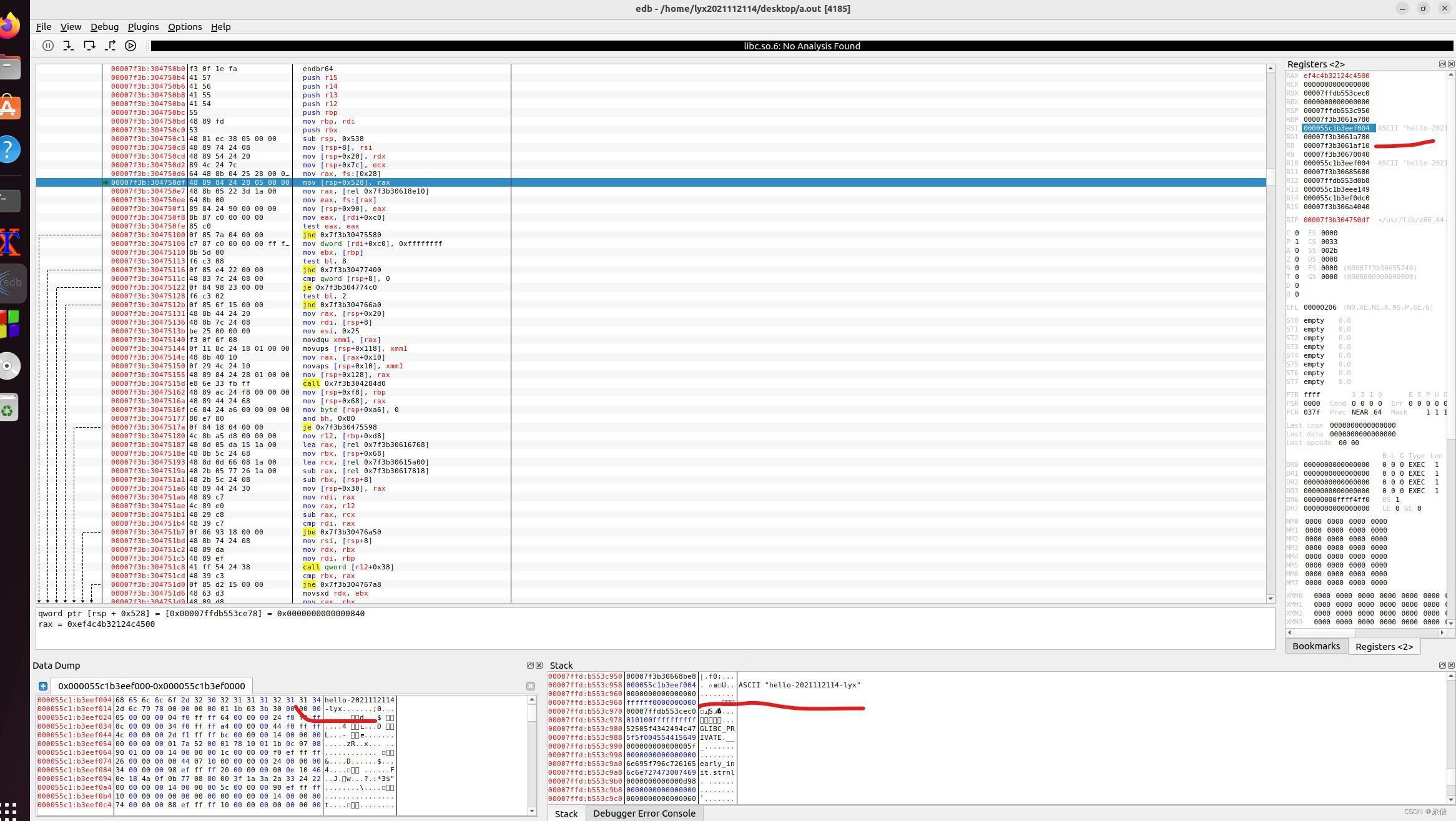Click Registers horizontal scrollbar right arrow
Screen dimensions: 1456x821
1442,632
